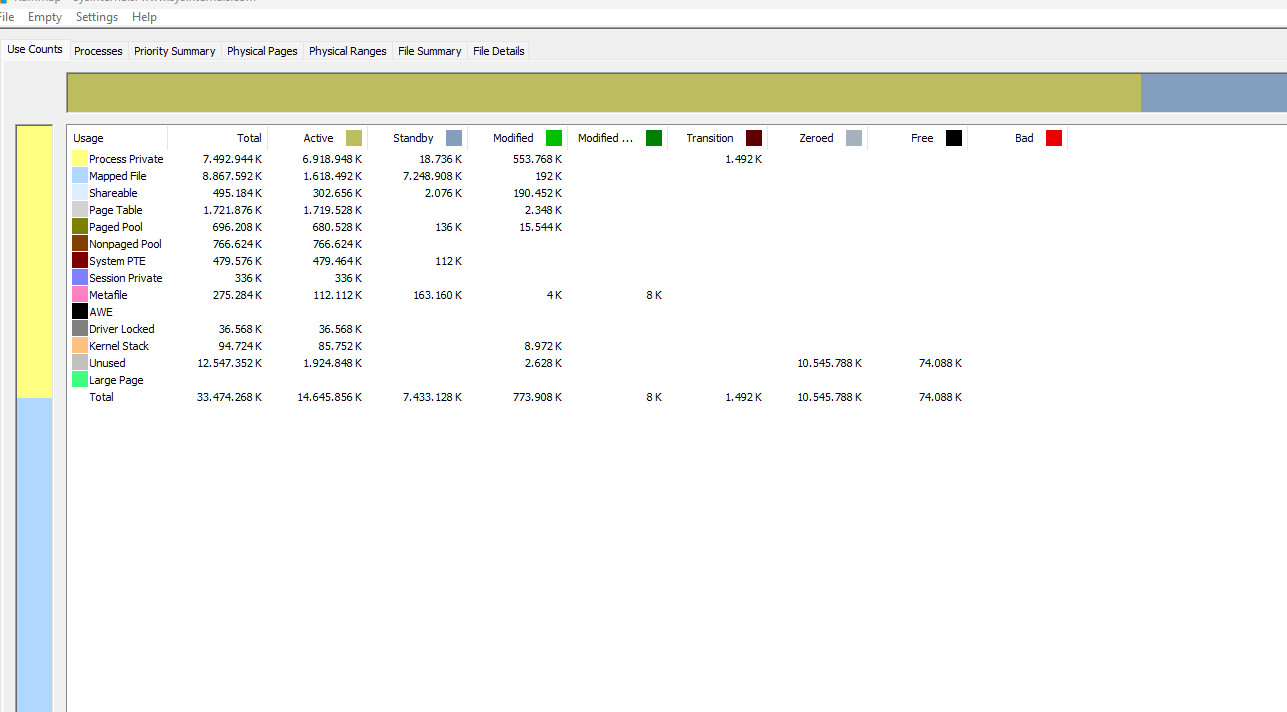1287x712 pixels.
Task: Open the Physical Pages tab
Action: pos(262,51)
